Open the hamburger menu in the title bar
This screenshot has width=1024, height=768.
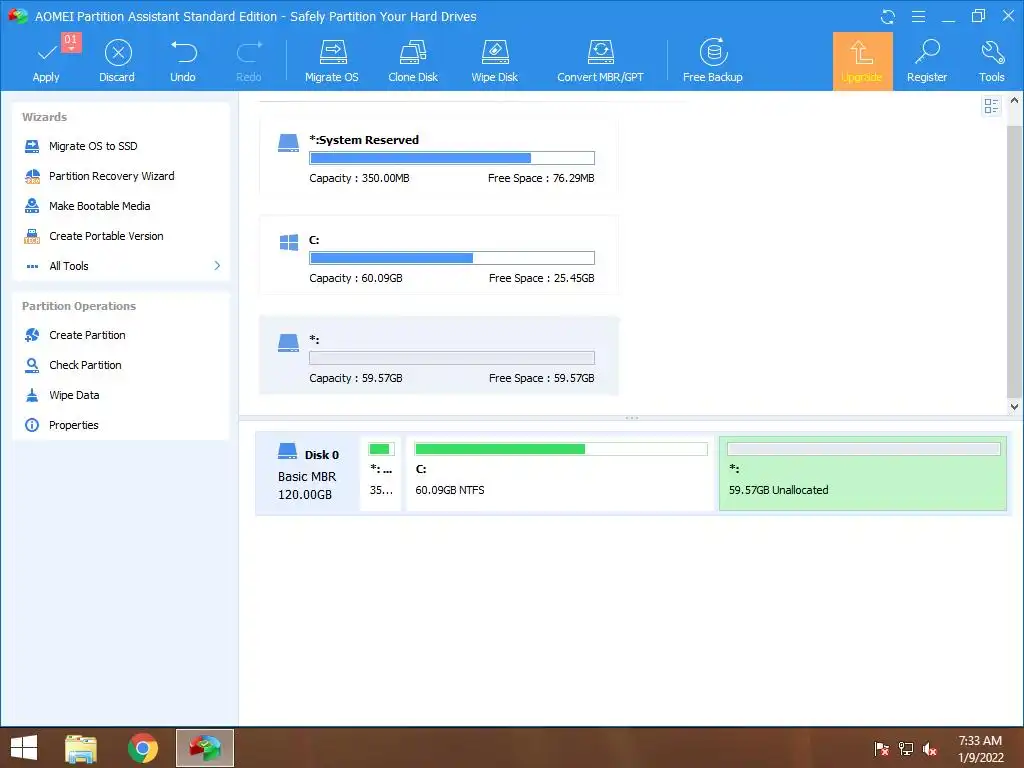tap(918, 16)
